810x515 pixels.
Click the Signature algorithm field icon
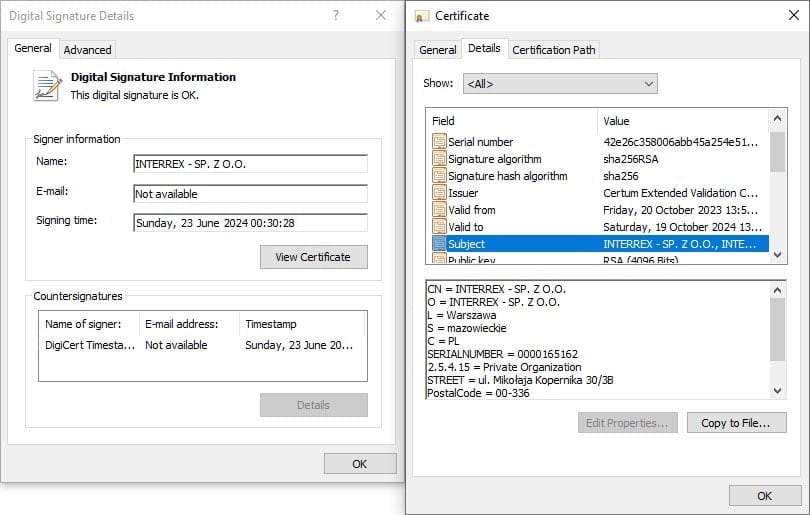[x=439, y=159]
